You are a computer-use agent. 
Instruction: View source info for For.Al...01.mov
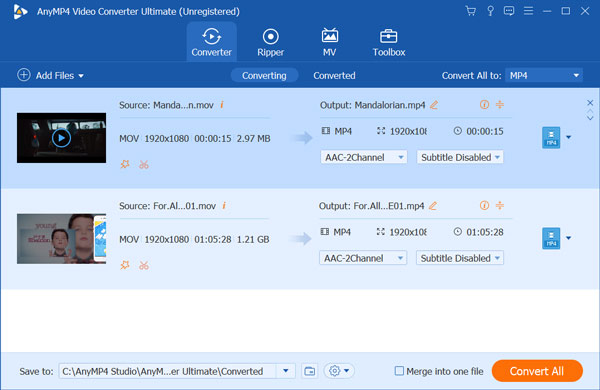(x=224, y=206)
